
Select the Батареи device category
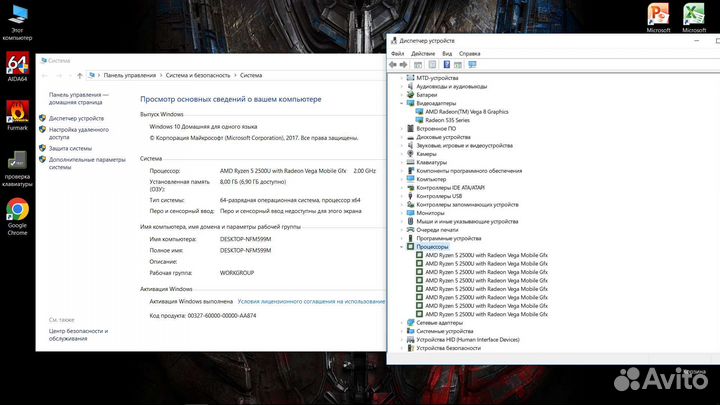click(427, 95)
